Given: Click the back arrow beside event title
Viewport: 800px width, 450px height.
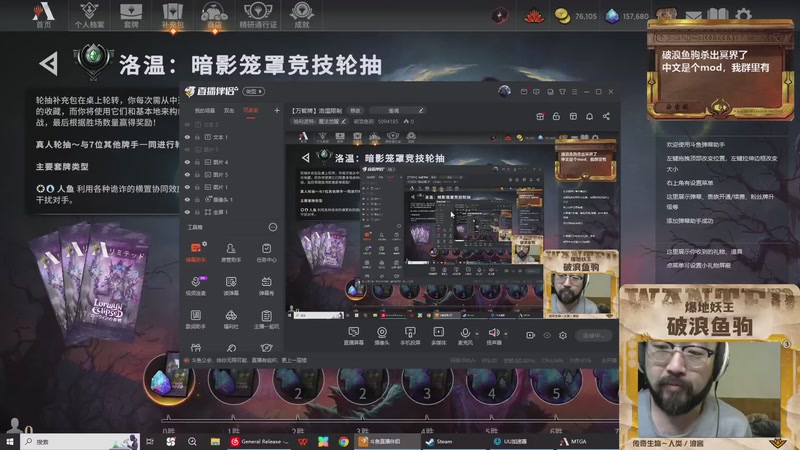Looking at the screenshot, I should tap(49, 64).
